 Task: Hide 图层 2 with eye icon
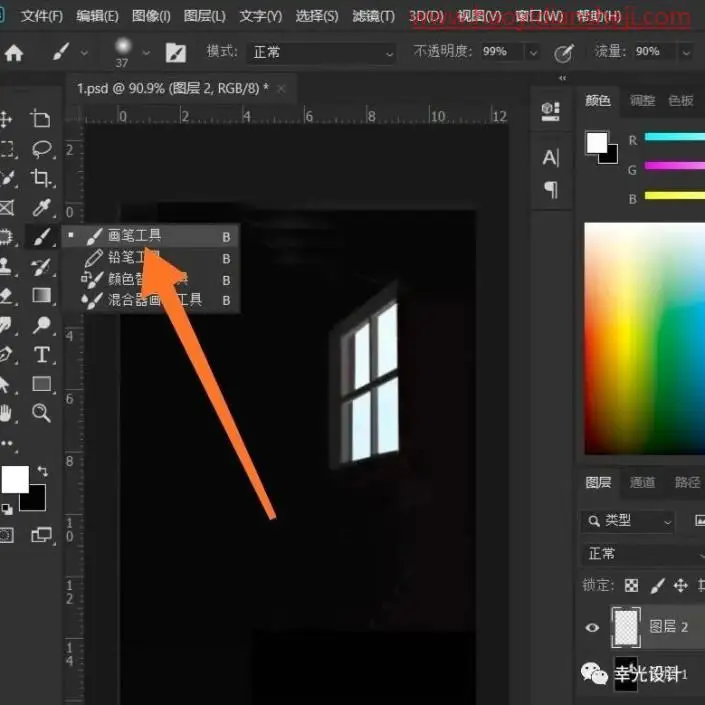592,627
